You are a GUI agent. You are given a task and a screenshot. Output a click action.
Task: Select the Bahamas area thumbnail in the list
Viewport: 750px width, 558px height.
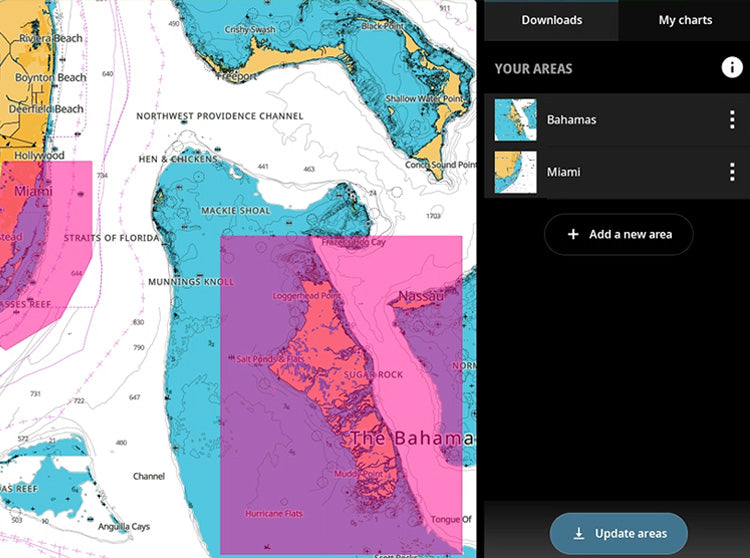[516, 120]
